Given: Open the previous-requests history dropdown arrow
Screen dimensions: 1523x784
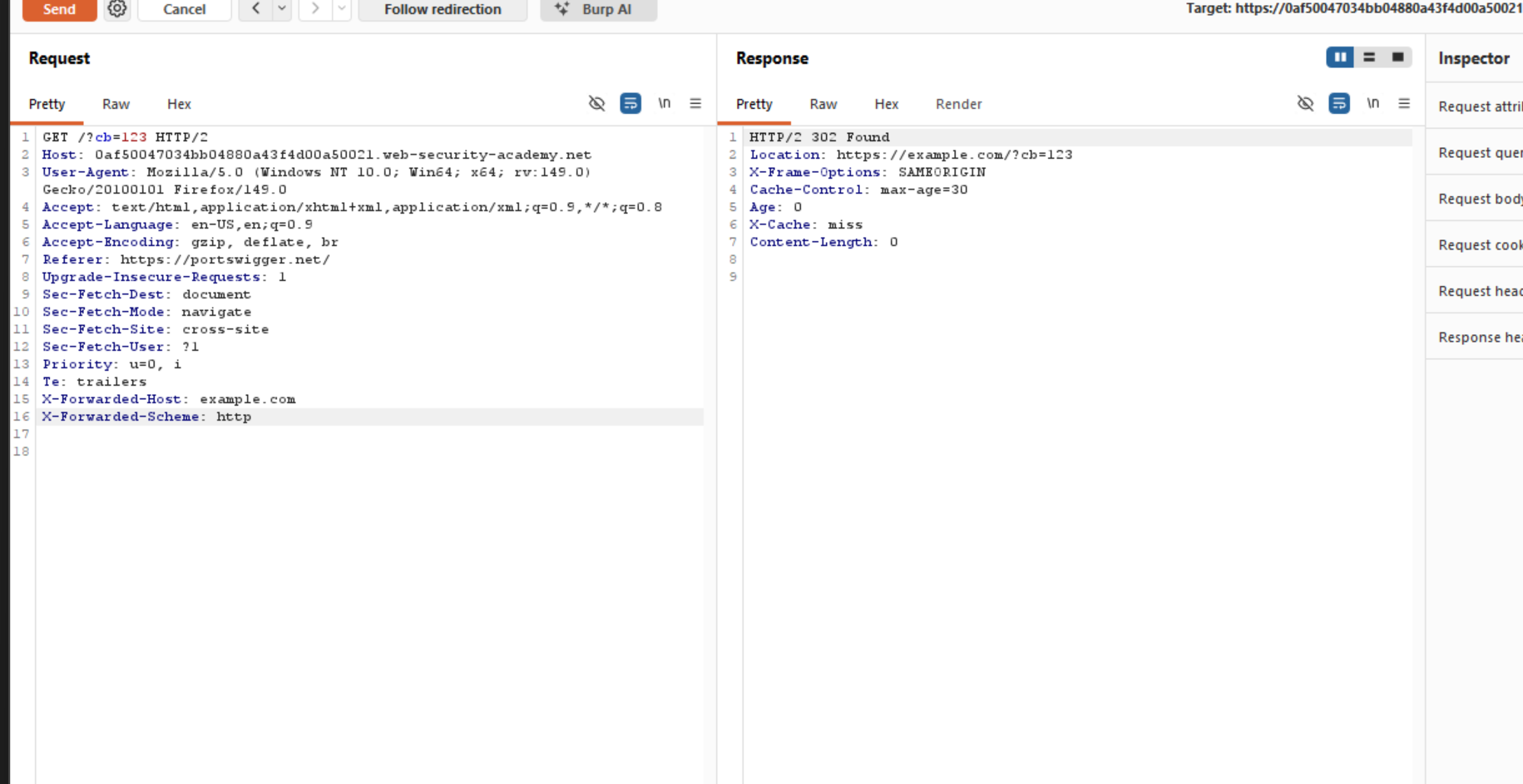Looking at the screenshot, I should click(x=282, y=8).
